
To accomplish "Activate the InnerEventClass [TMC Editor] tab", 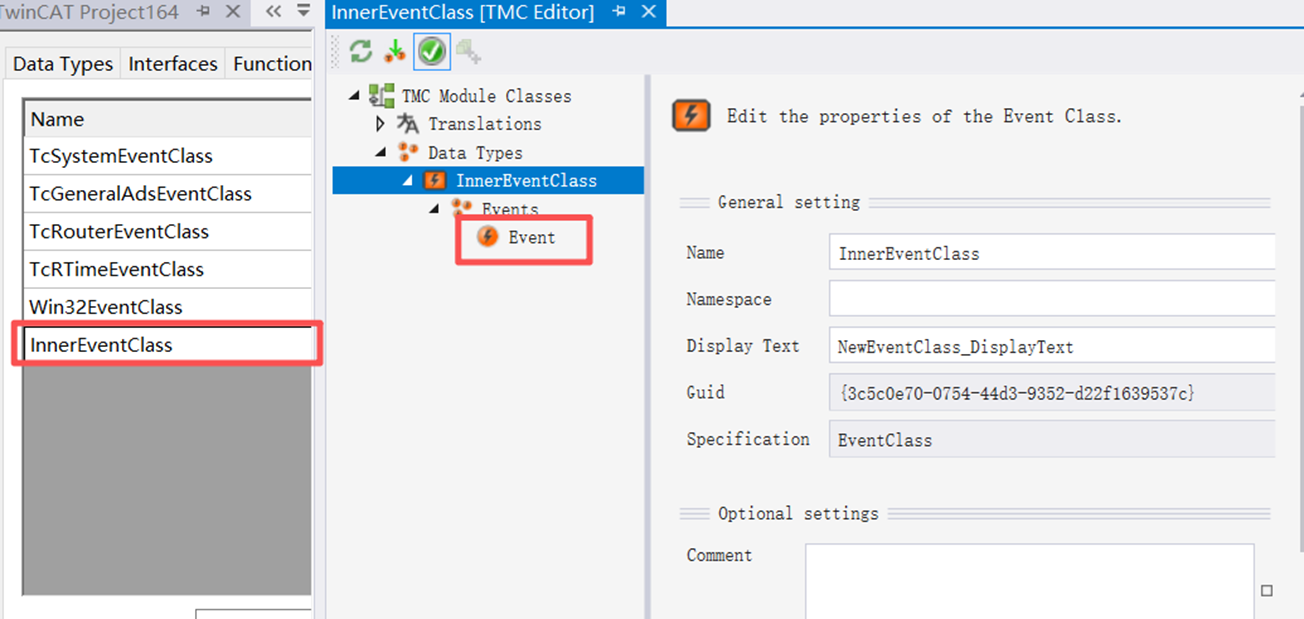I will tap(463, 12).
